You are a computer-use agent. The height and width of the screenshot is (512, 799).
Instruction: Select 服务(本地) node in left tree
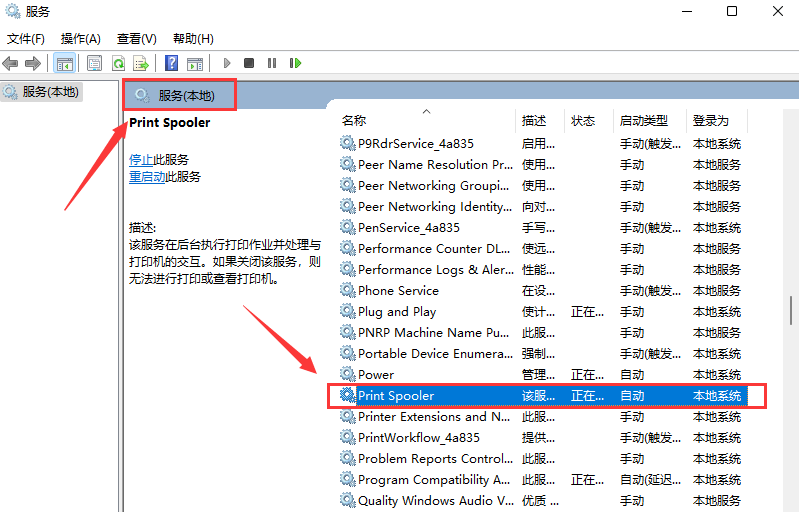42,92
